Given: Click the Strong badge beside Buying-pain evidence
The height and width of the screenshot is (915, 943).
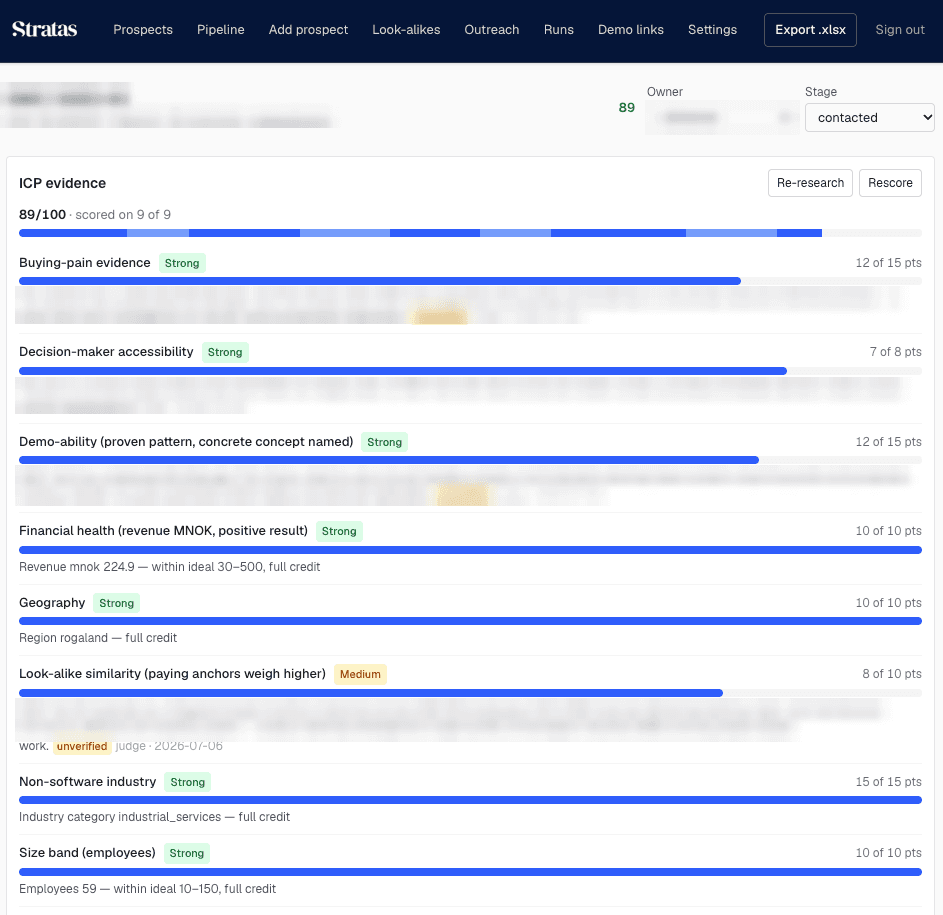Looking at the screenshot, I should point(182,263).
